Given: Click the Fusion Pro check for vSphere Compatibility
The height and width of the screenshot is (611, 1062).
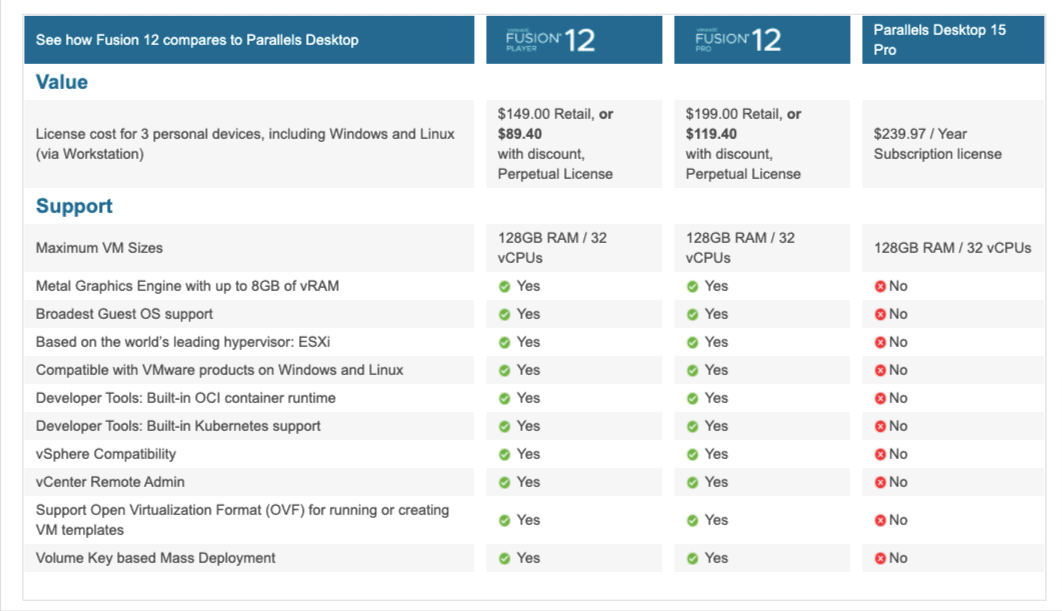Looking at the screenshot, I should click(692, 455).
